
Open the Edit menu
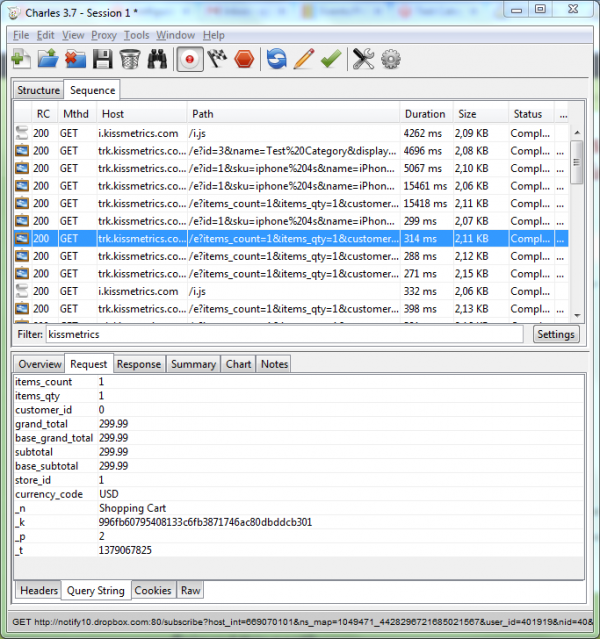[x=45, y=35]
